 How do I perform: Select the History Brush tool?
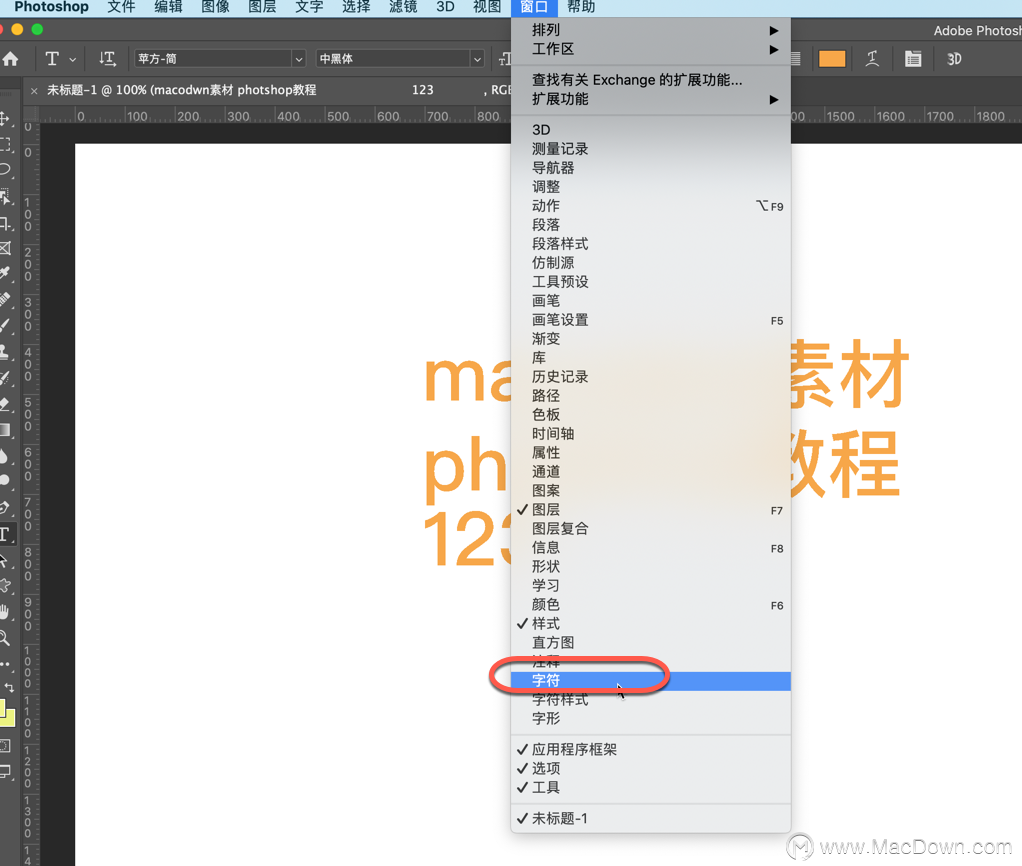[x=5, y=378]
